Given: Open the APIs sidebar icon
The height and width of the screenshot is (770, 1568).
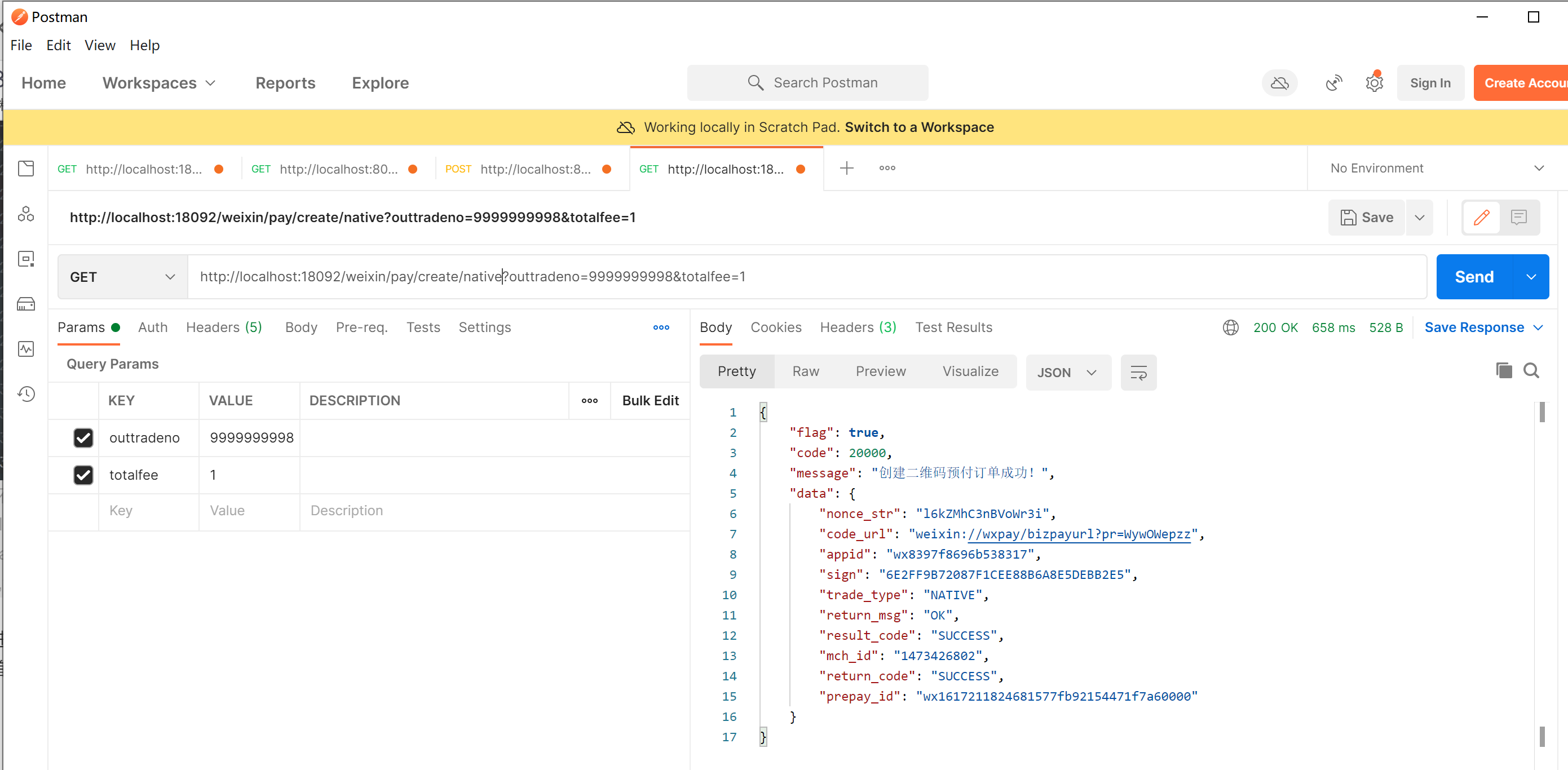Looking at the screenshot, I should 25,214.
